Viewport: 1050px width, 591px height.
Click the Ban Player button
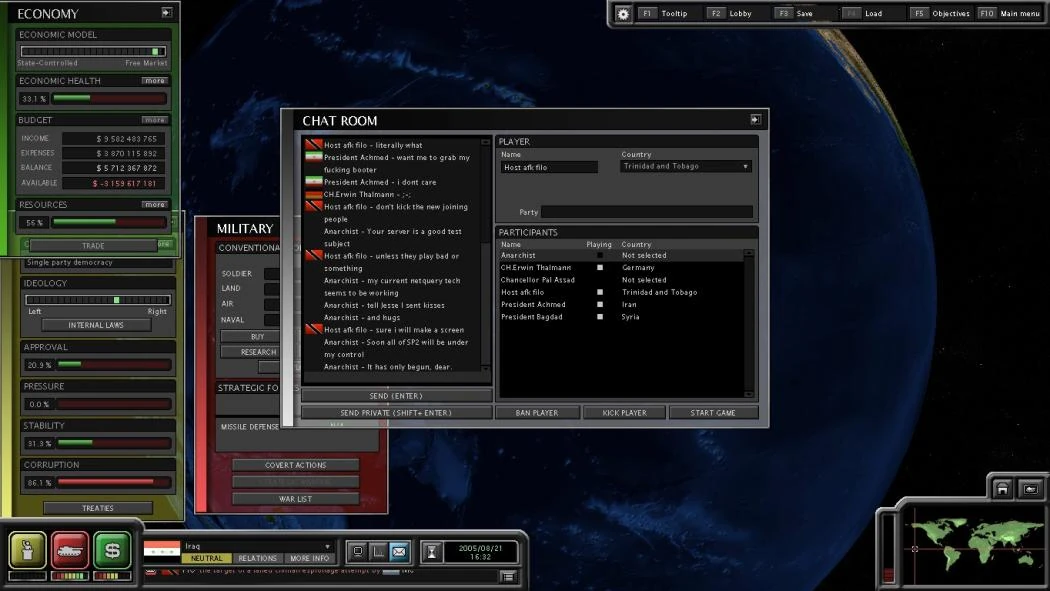537,413
